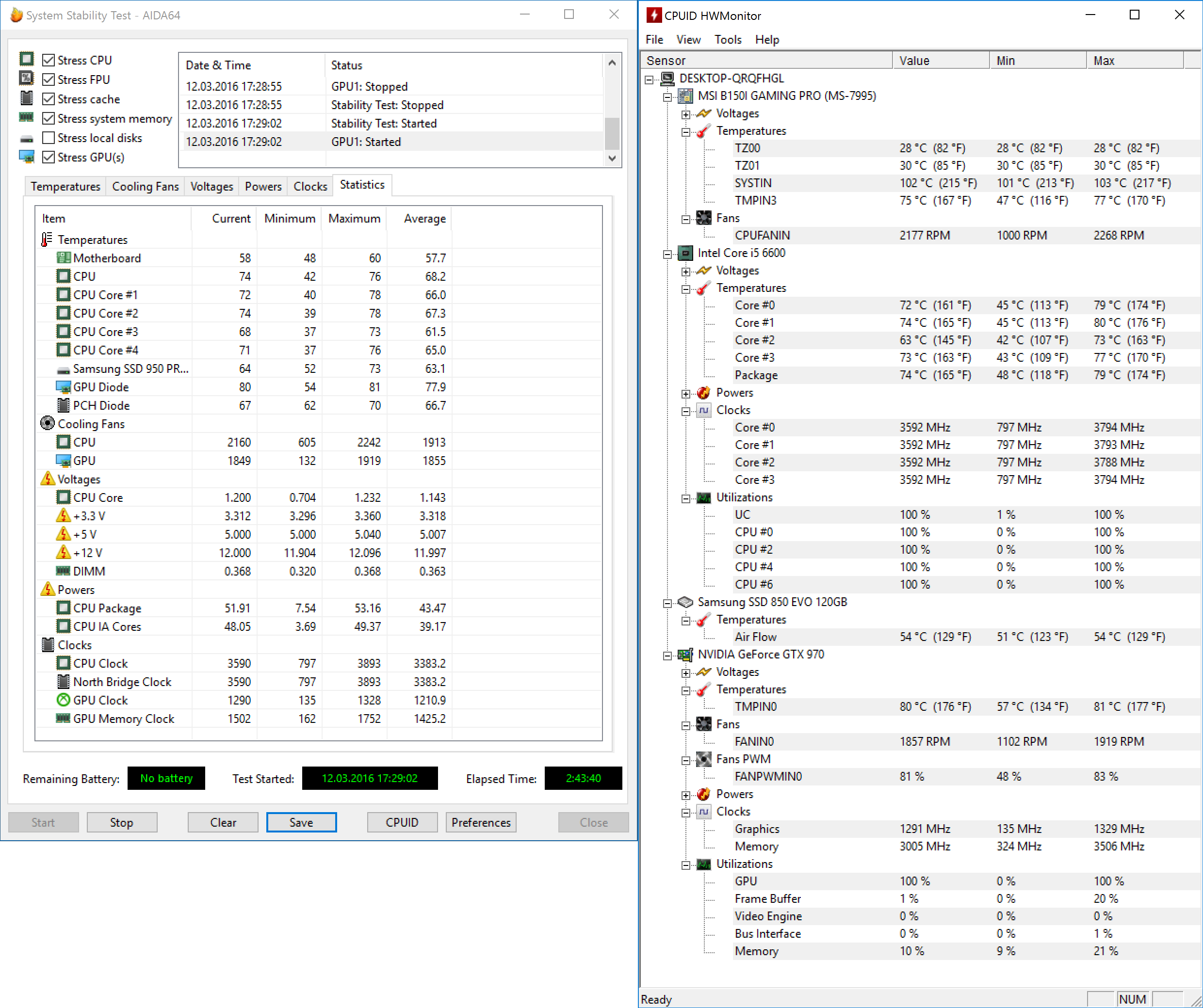Click the Utilizations icon under Intel Core i5
The width and height of the screenshot is (1203, 1008).
704,497
